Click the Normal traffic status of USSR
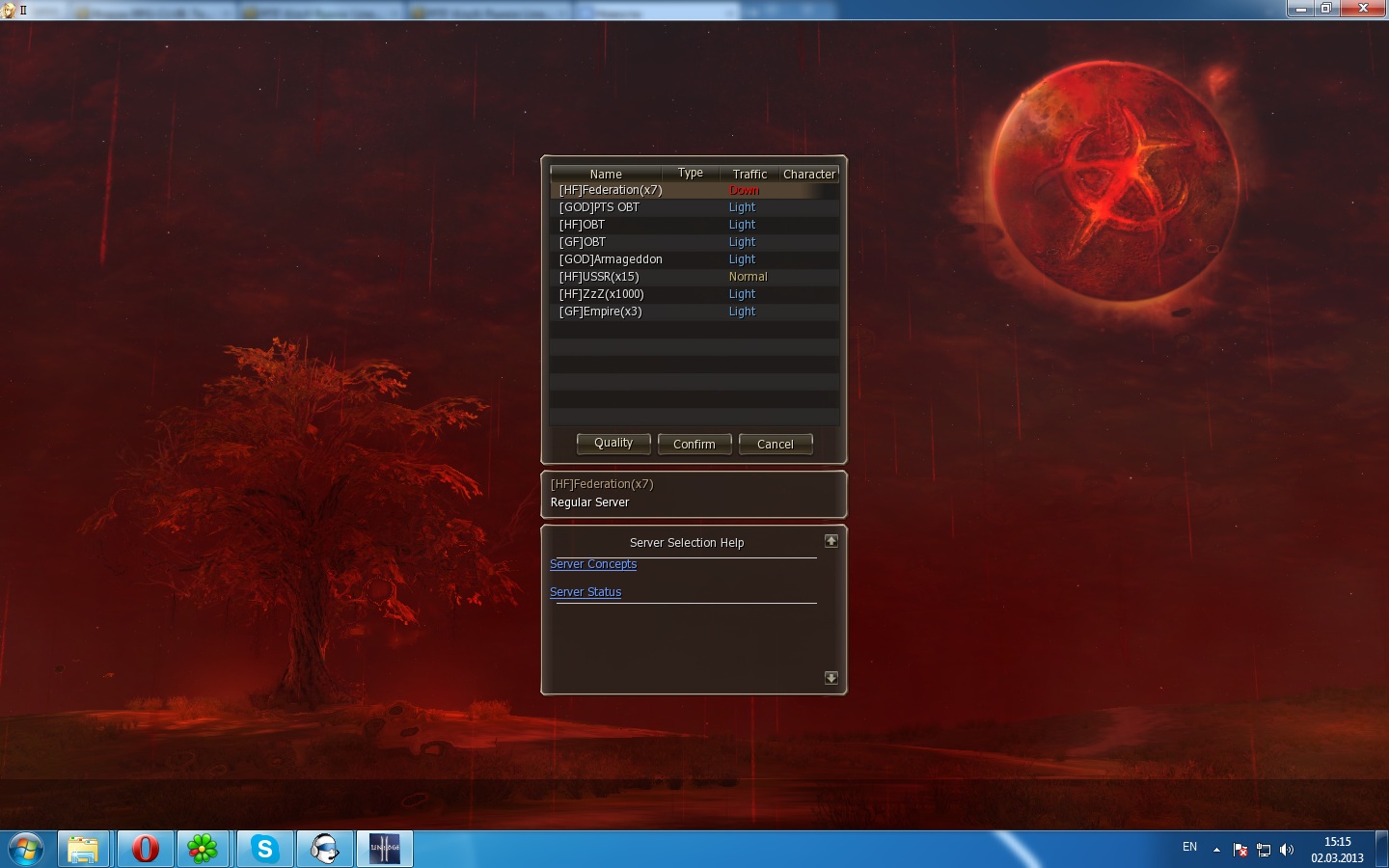Screen dimensions: 1389x868 [749, 277]
